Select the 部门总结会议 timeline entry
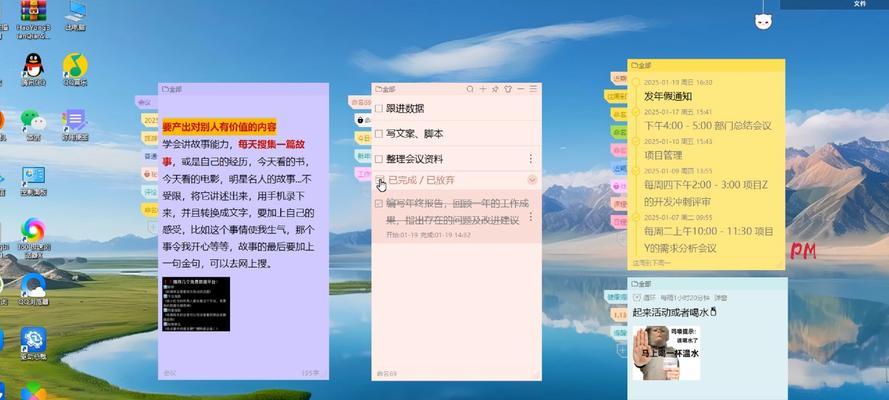The image size is (889, 400). (708, 126)
